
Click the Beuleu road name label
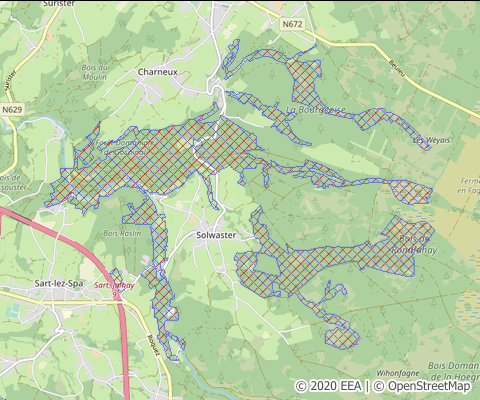click(397, 69)
